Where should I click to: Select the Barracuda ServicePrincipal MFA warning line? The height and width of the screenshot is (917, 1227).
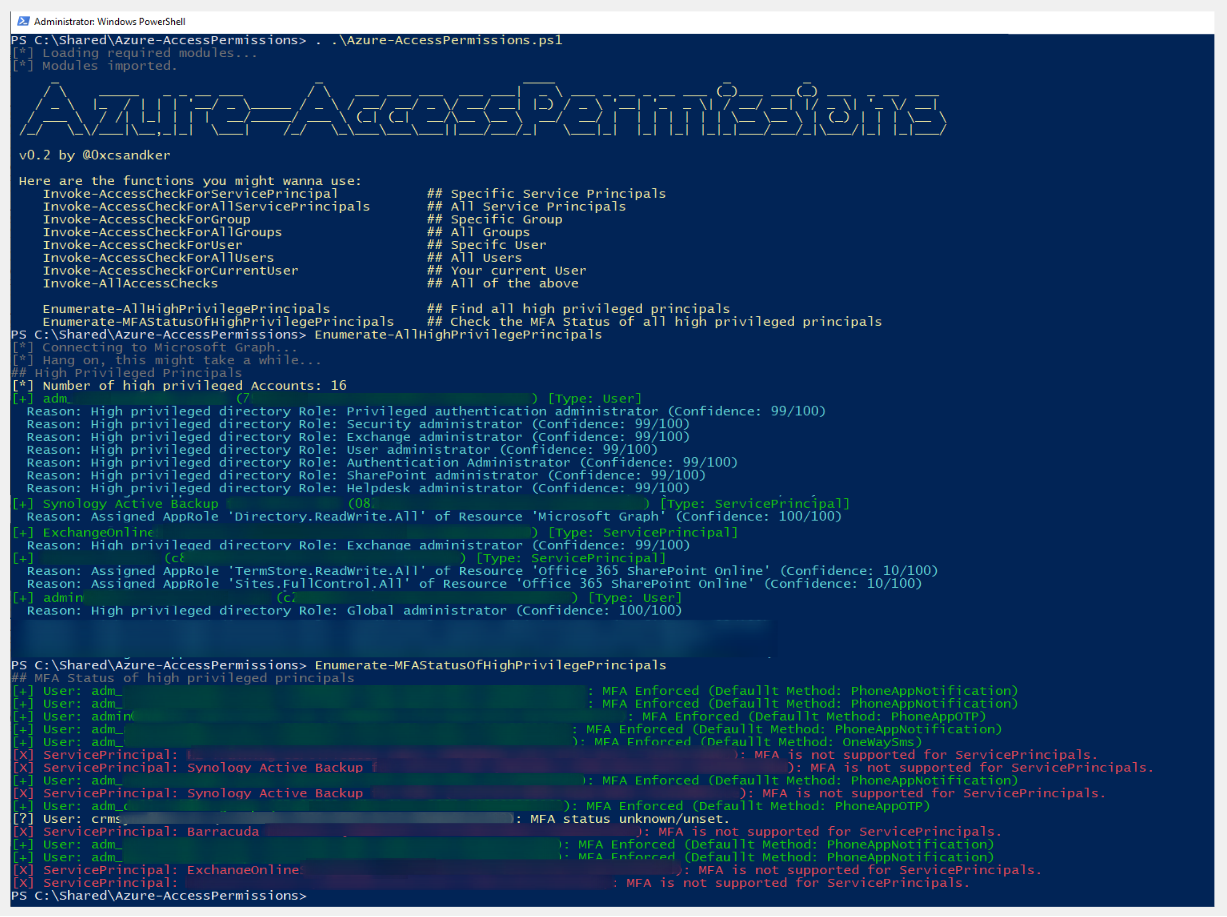point(200,830)
